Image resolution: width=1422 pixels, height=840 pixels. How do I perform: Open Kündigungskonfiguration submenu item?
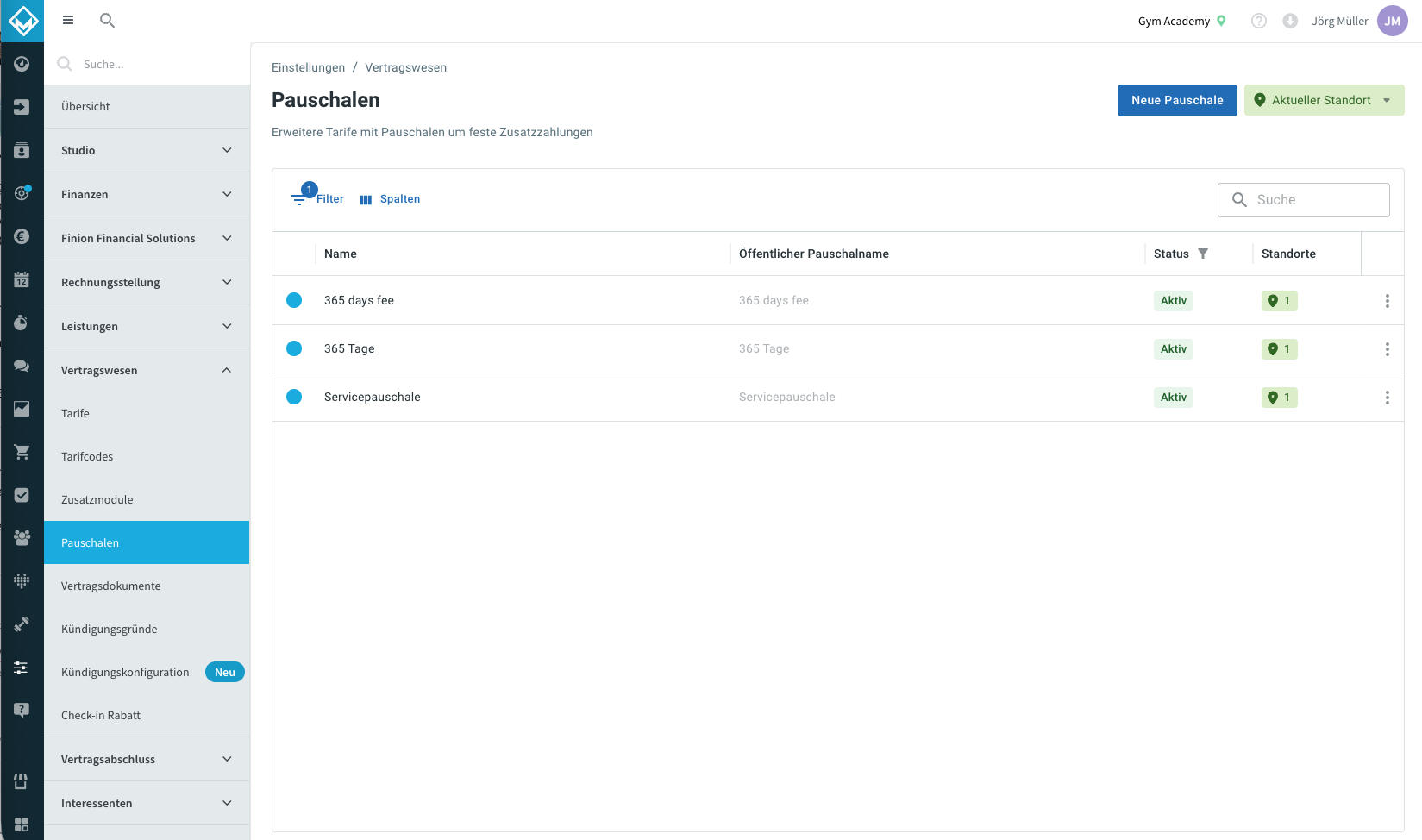[x=147, y=672]
